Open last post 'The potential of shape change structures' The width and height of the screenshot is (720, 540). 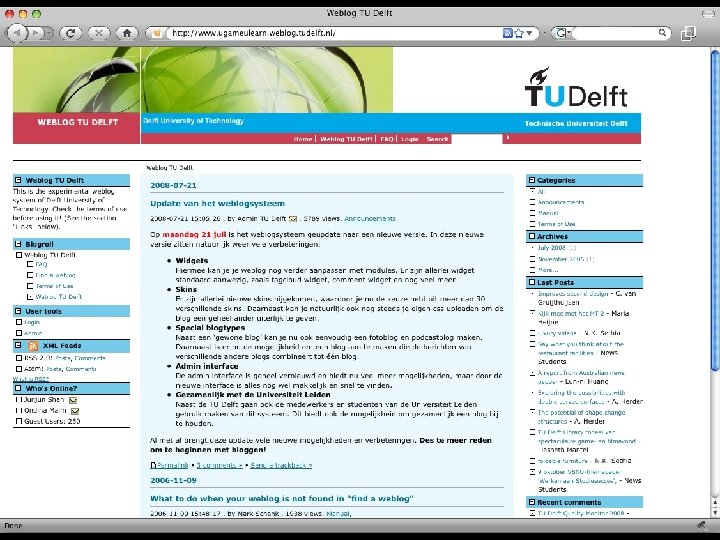coord(581,416)
